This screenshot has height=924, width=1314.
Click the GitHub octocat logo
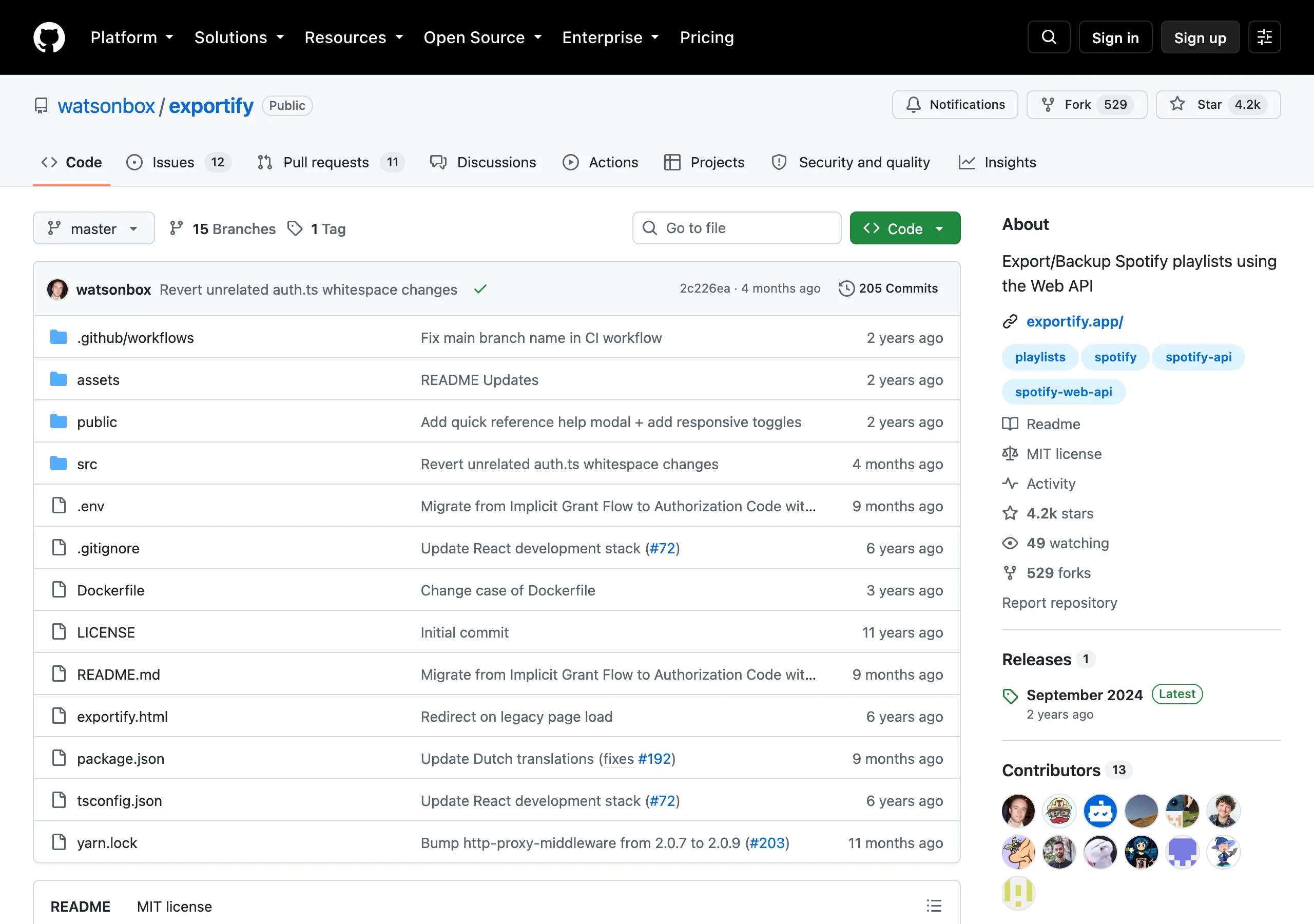click(x=49, y=37)
